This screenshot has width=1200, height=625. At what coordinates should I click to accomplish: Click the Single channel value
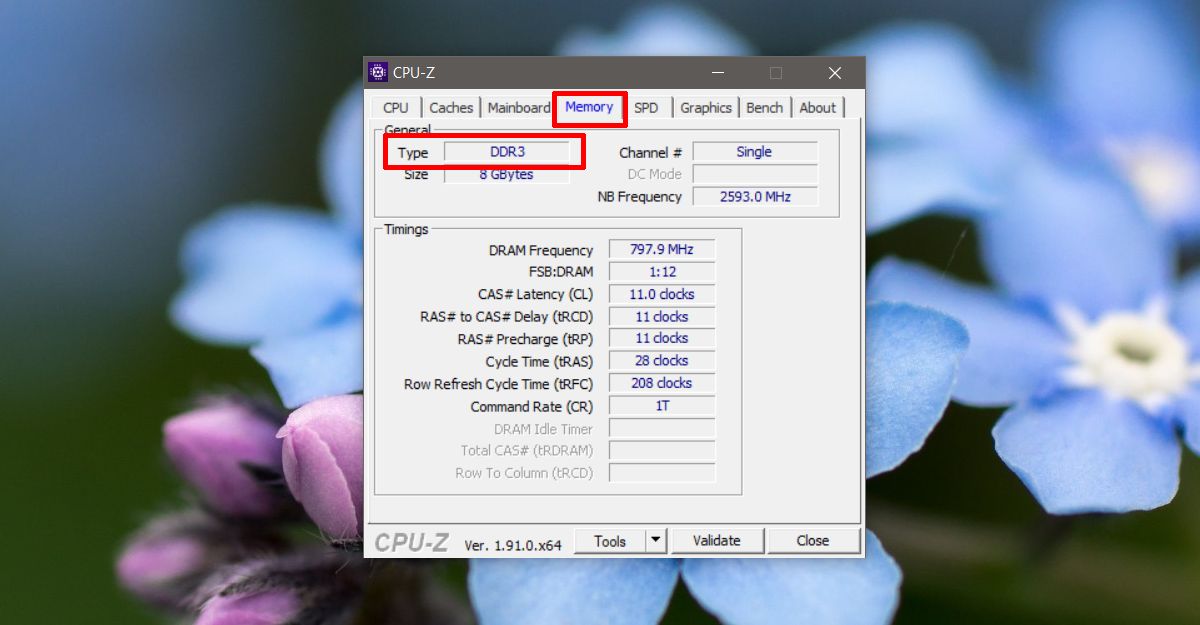(x=755, y=152)
